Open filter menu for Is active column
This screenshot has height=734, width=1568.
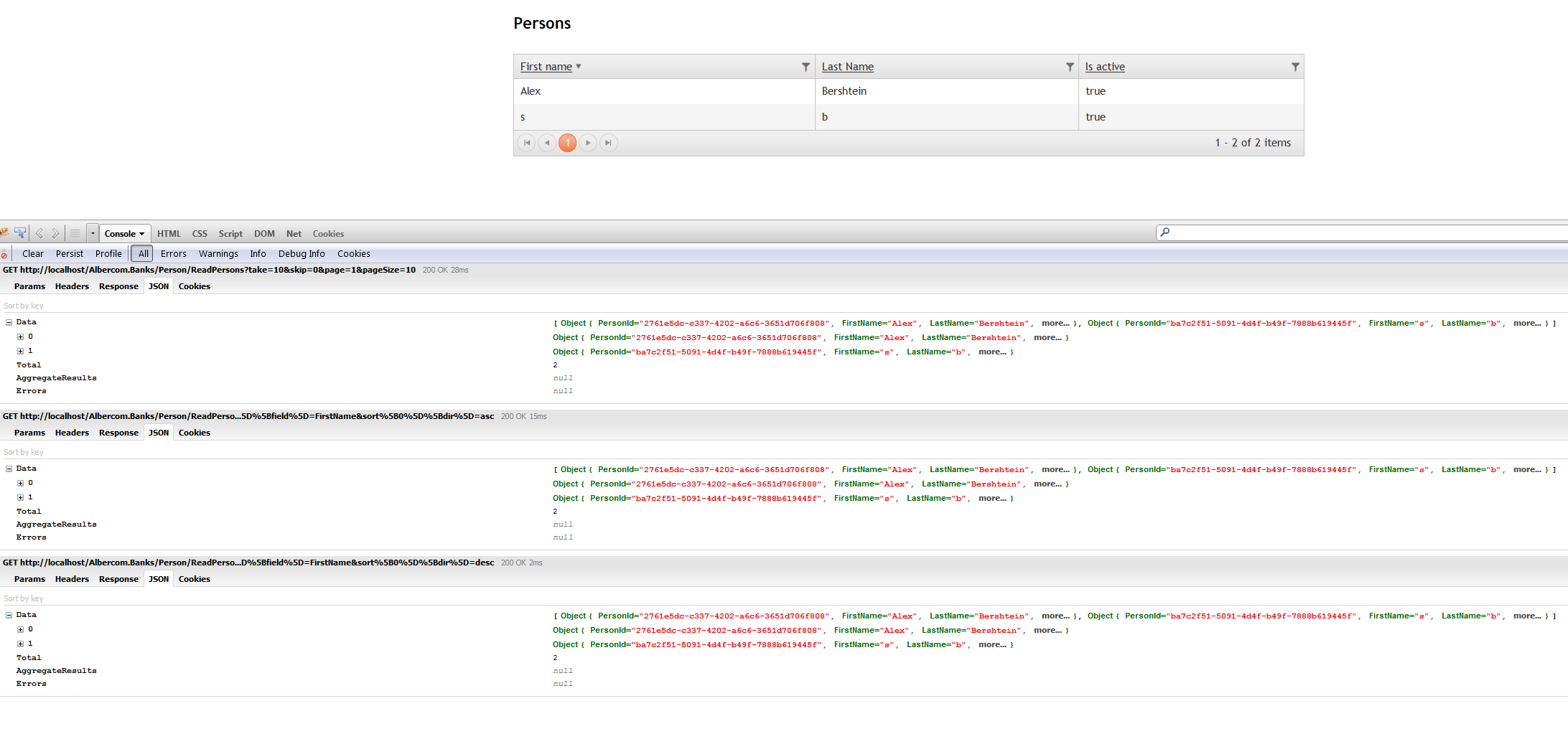(1295, 67)
